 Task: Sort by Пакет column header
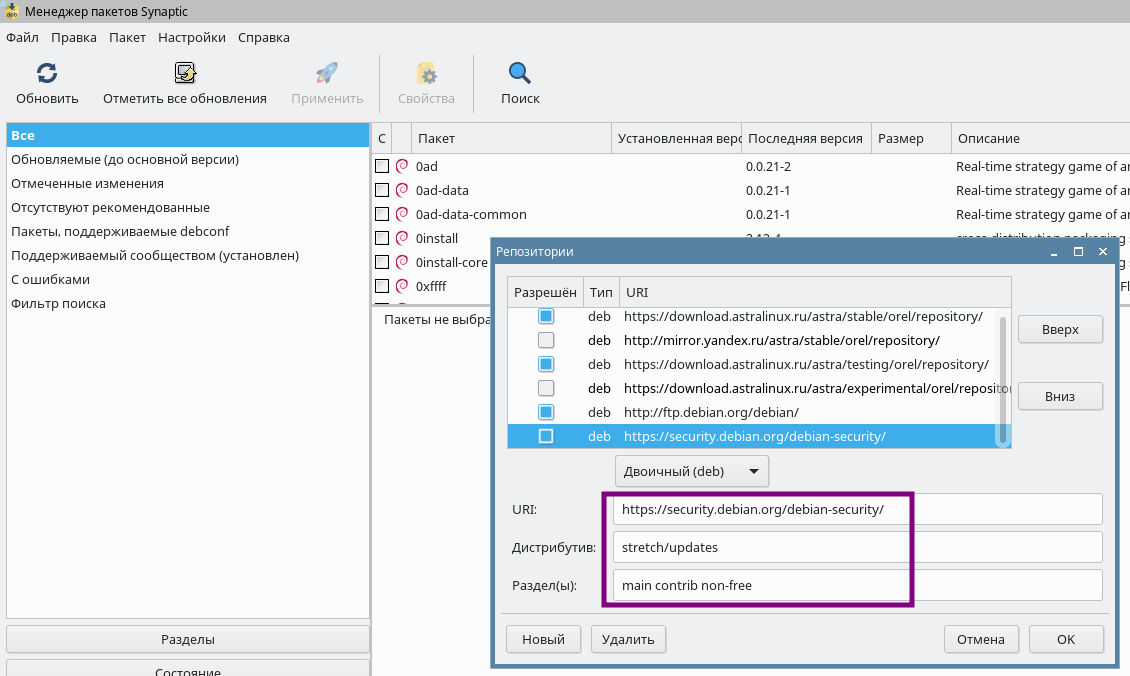point(512,138)
